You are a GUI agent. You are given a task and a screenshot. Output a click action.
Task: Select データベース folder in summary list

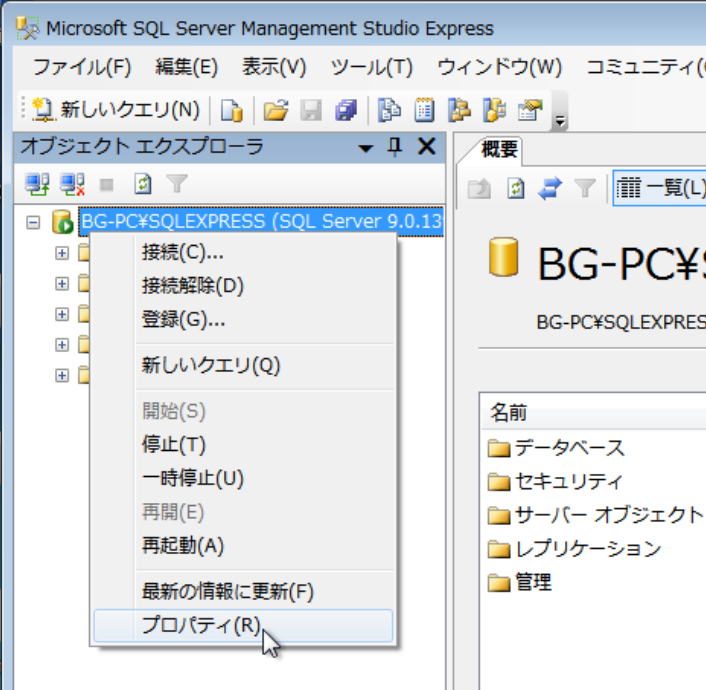click(557, 448)
